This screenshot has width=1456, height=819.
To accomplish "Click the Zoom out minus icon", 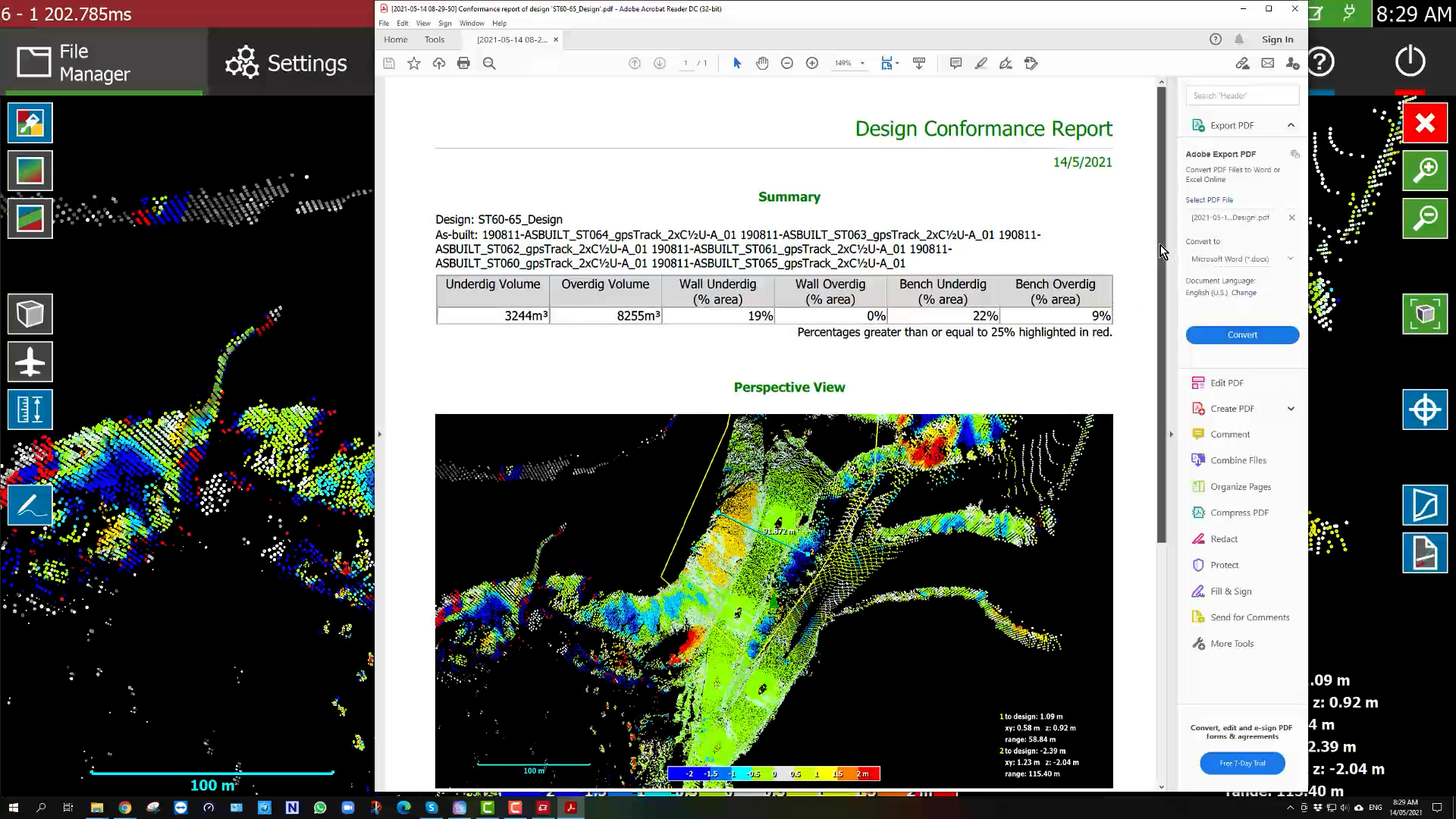I will click(x=787, y=64).
